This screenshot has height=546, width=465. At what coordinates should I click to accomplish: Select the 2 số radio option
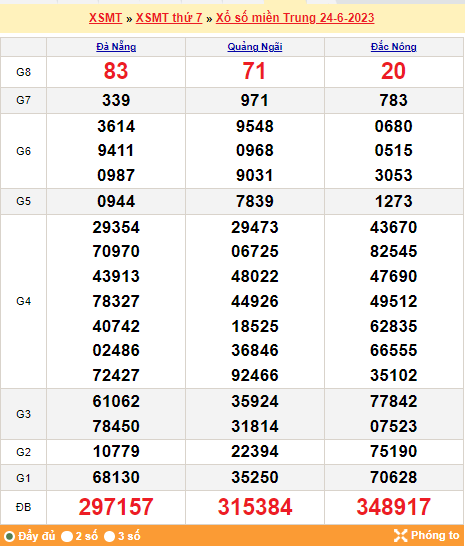[x=67, y=536]
